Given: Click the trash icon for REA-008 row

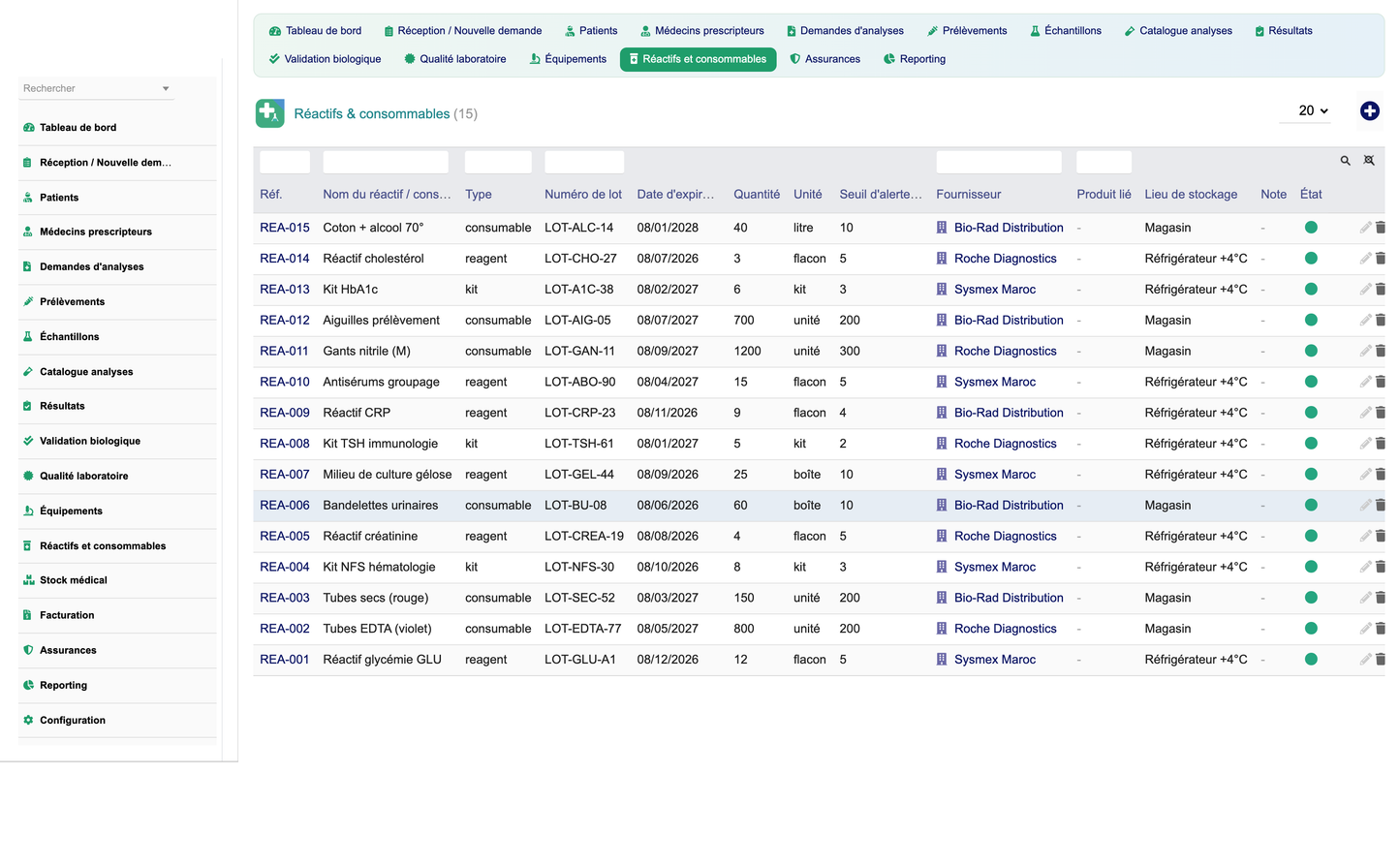Looking at the screenshot, I should pos(1381,444).
